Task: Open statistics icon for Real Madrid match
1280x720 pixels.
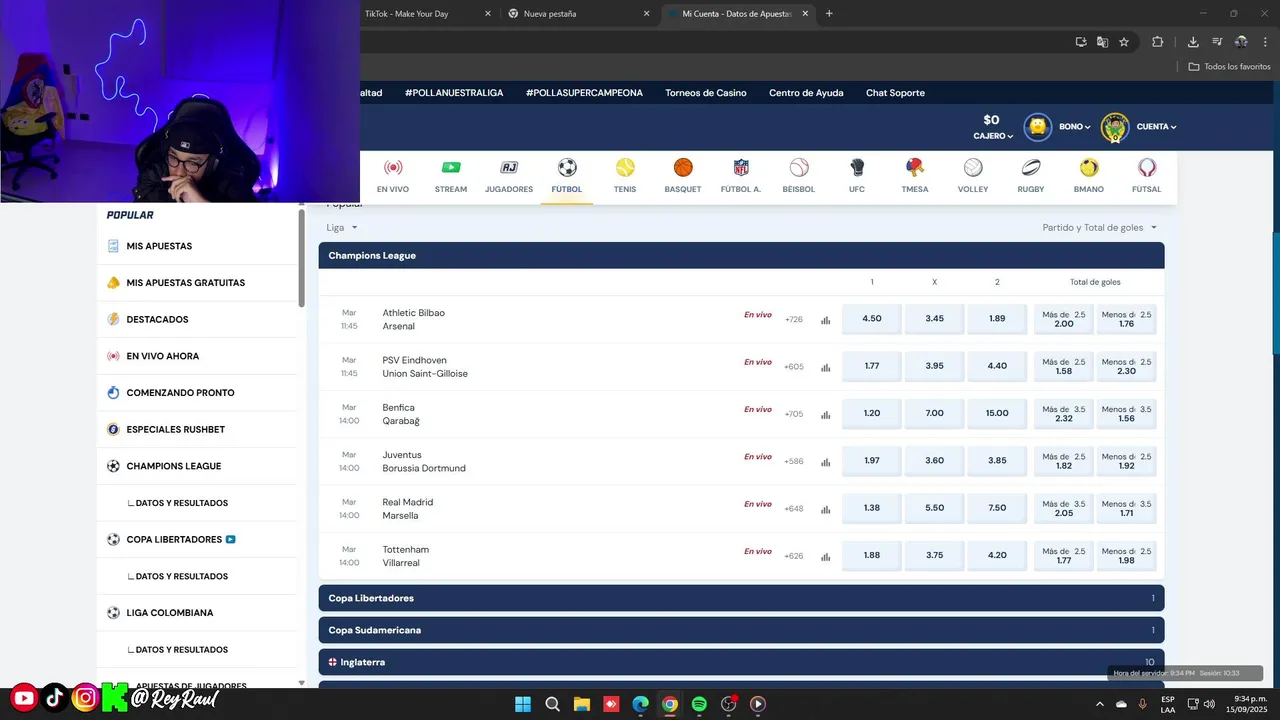Action: (x=826, y=509)
